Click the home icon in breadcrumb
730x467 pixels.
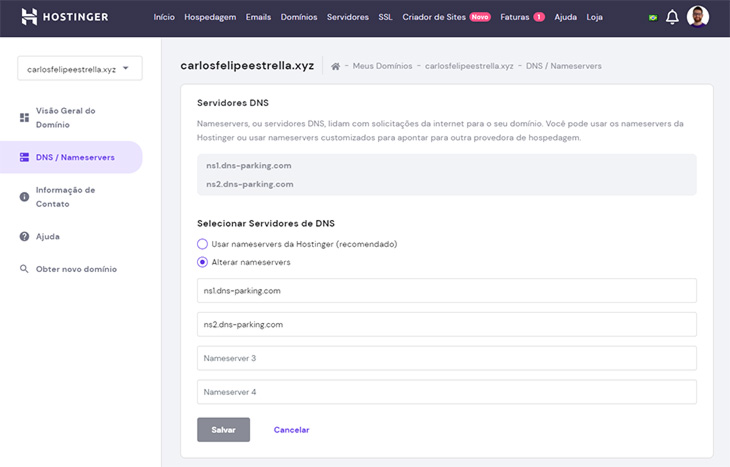click(x=336, y=66)
